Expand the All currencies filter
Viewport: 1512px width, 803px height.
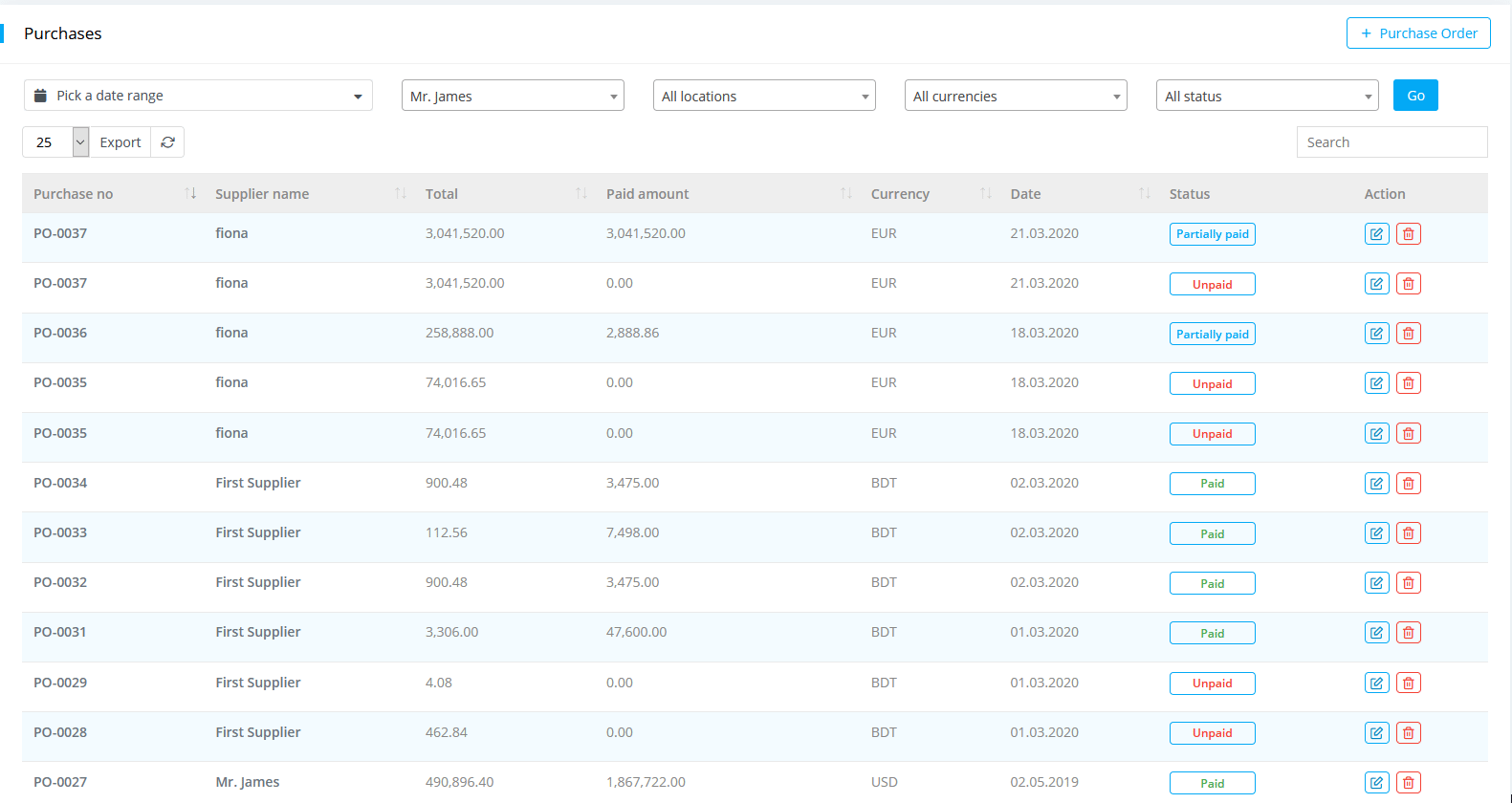click(x=1016, y=96)
